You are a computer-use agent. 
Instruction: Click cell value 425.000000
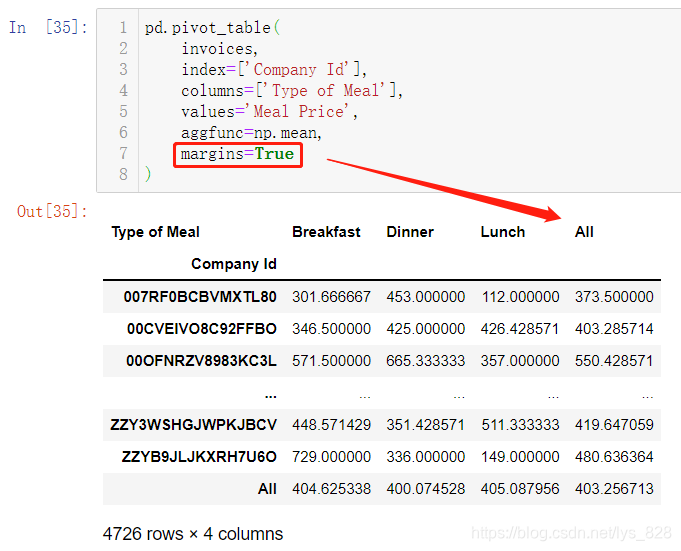[x=426, y=329]
